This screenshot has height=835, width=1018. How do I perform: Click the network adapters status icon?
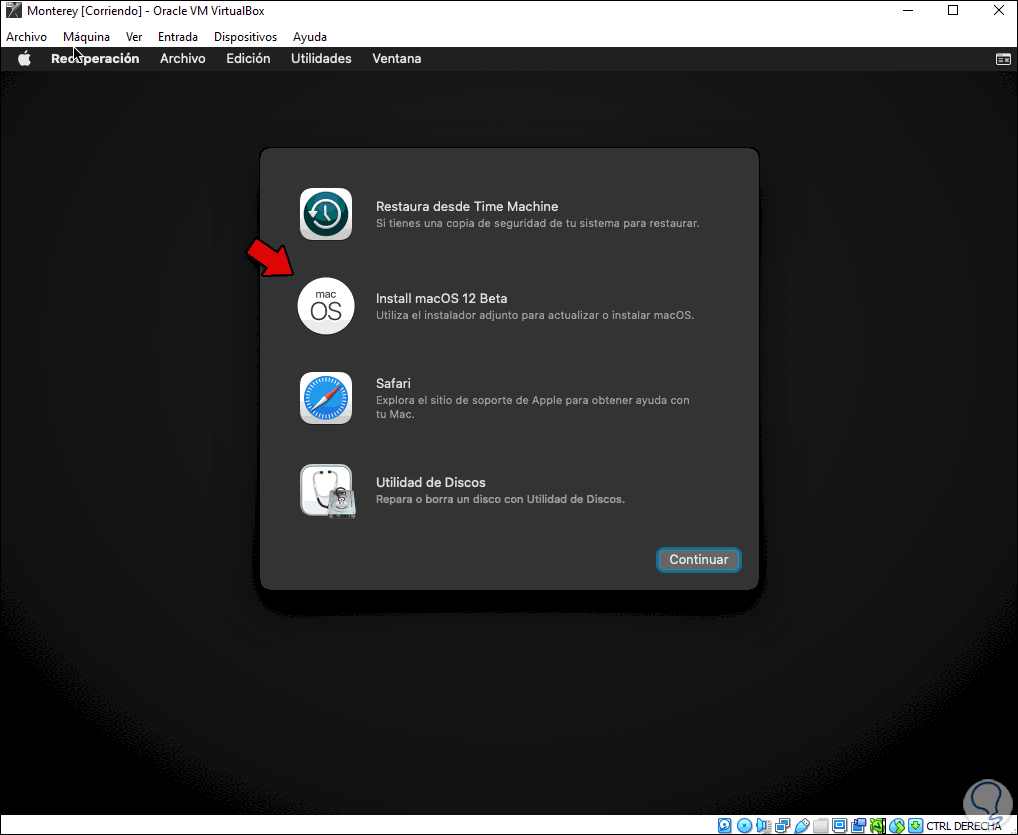[782, 825]
